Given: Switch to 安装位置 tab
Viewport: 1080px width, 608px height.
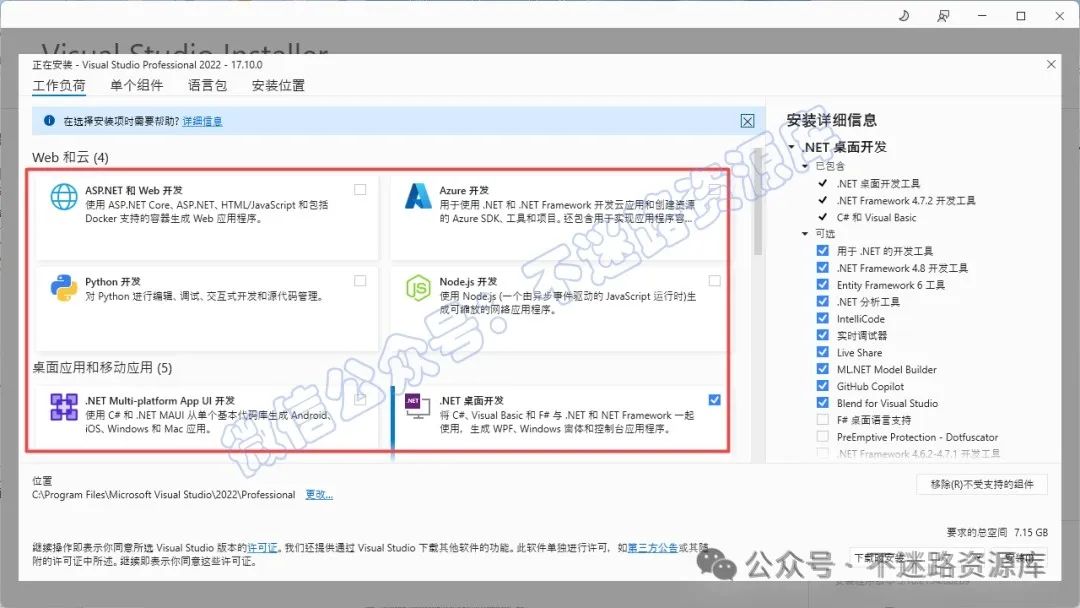Looking at the screenshot, I should click(x=278, y=85).
